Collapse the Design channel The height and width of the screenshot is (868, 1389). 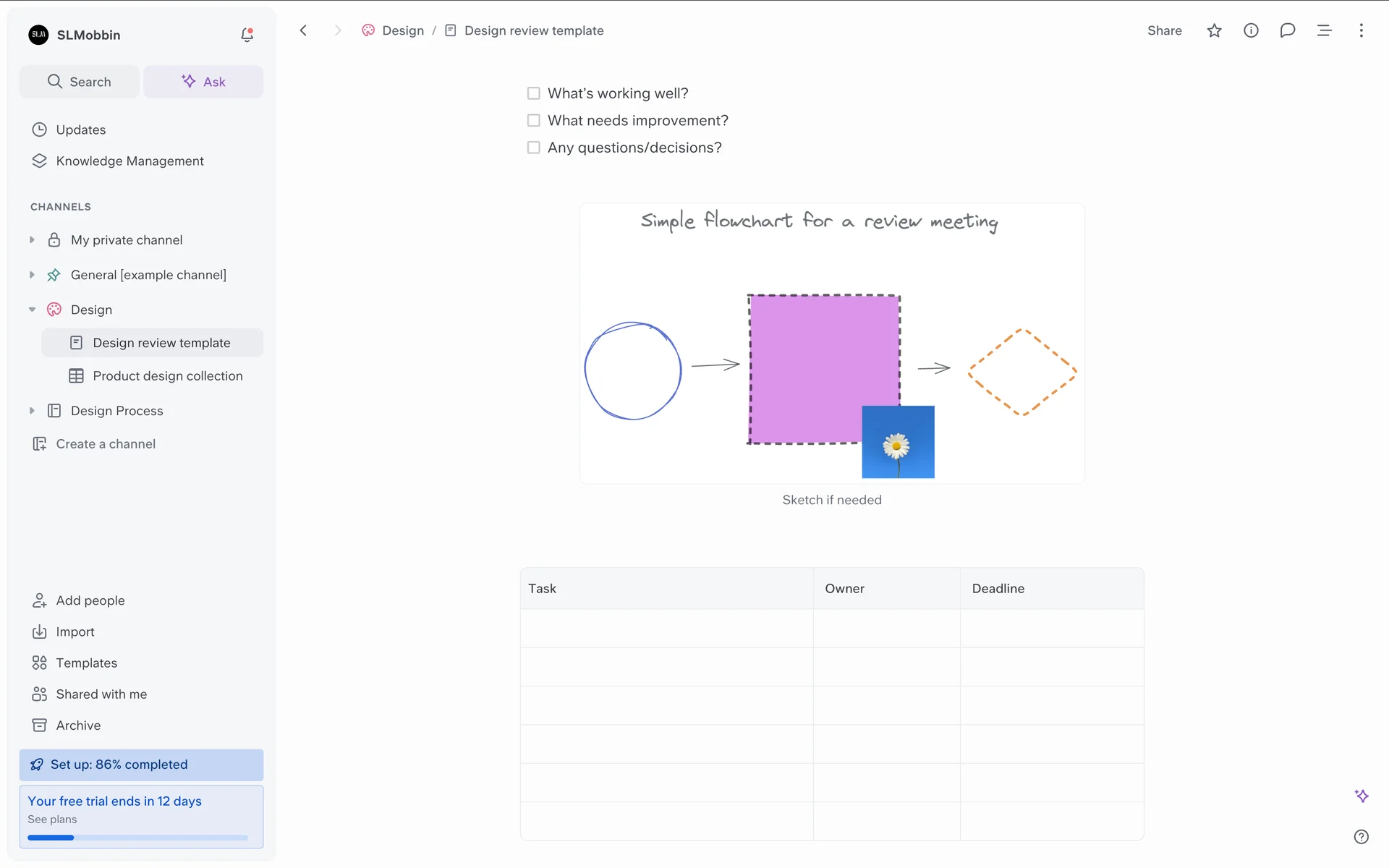click(x=32, y=310)
